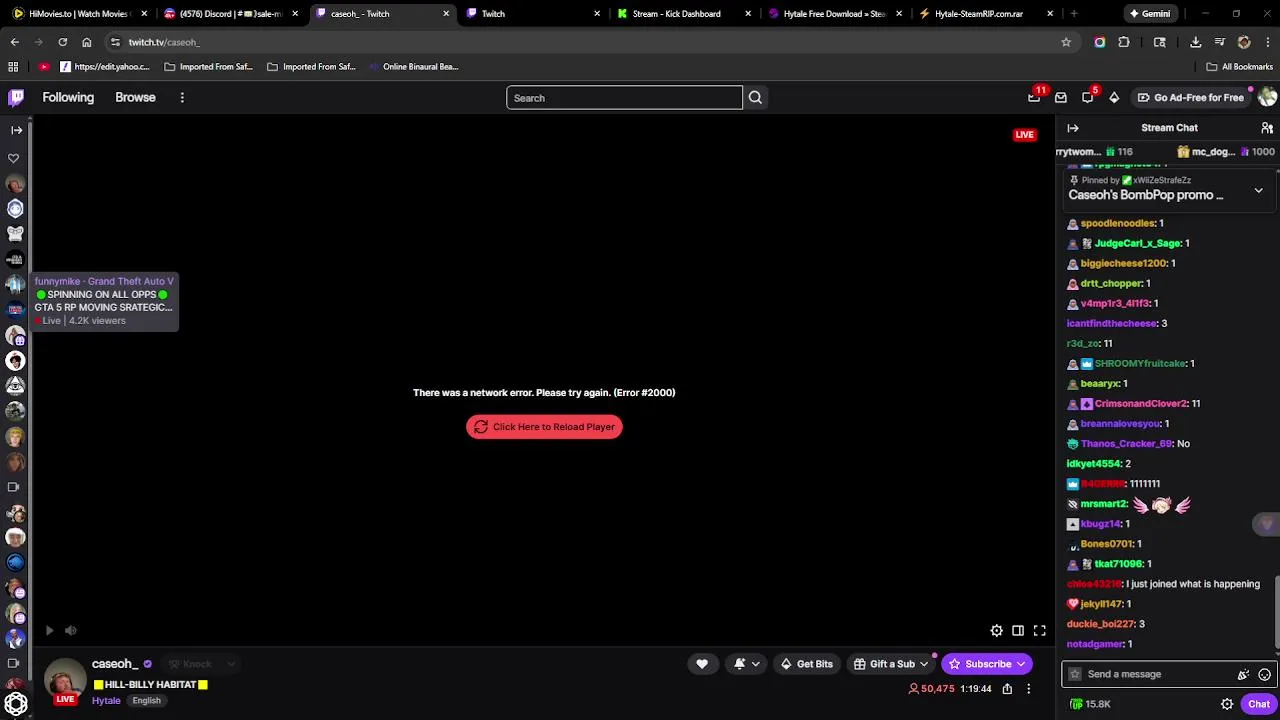This screenshot has width=1280, height=720.
Task: Click the Chrome address bar URL
Action: pyautogui.click(x=164, y=42)
